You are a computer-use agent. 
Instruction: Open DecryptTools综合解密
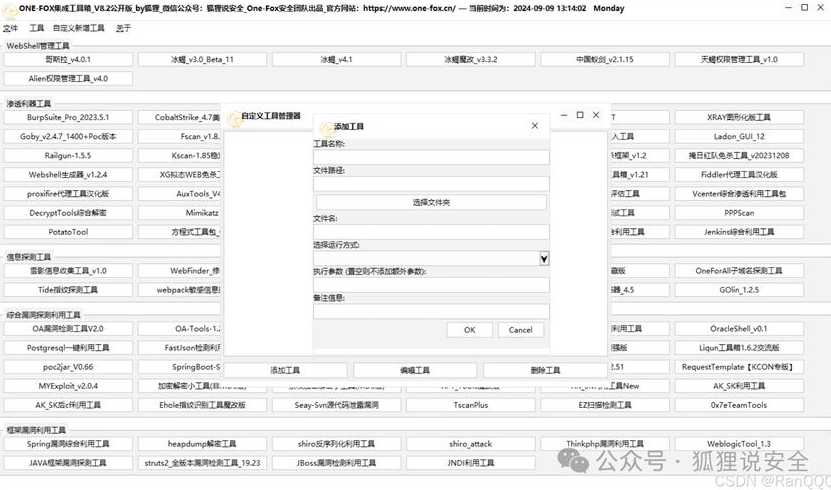[x=68, y=212]
